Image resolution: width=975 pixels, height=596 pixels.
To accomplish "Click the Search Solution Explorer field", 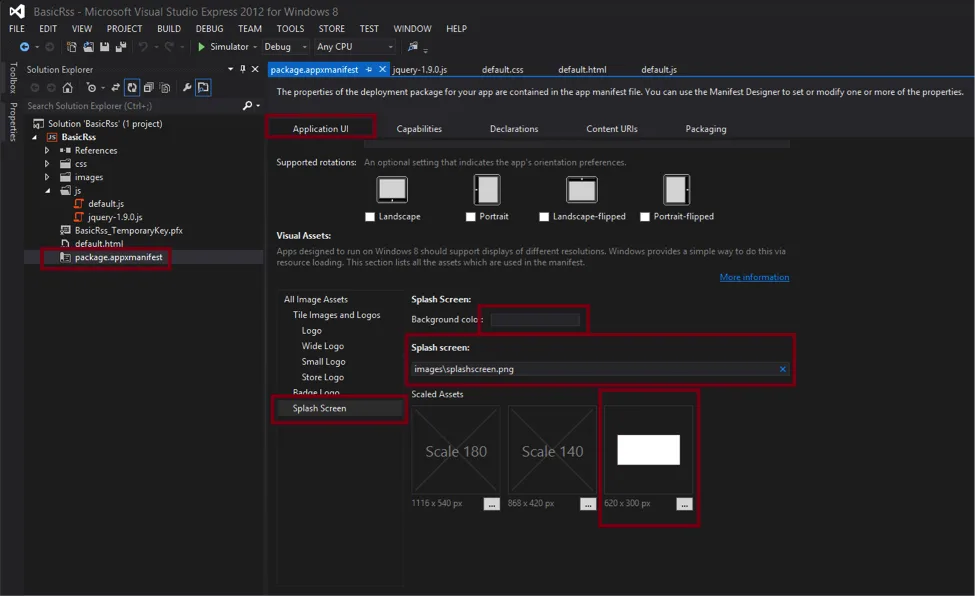I will tap(134, 106).
